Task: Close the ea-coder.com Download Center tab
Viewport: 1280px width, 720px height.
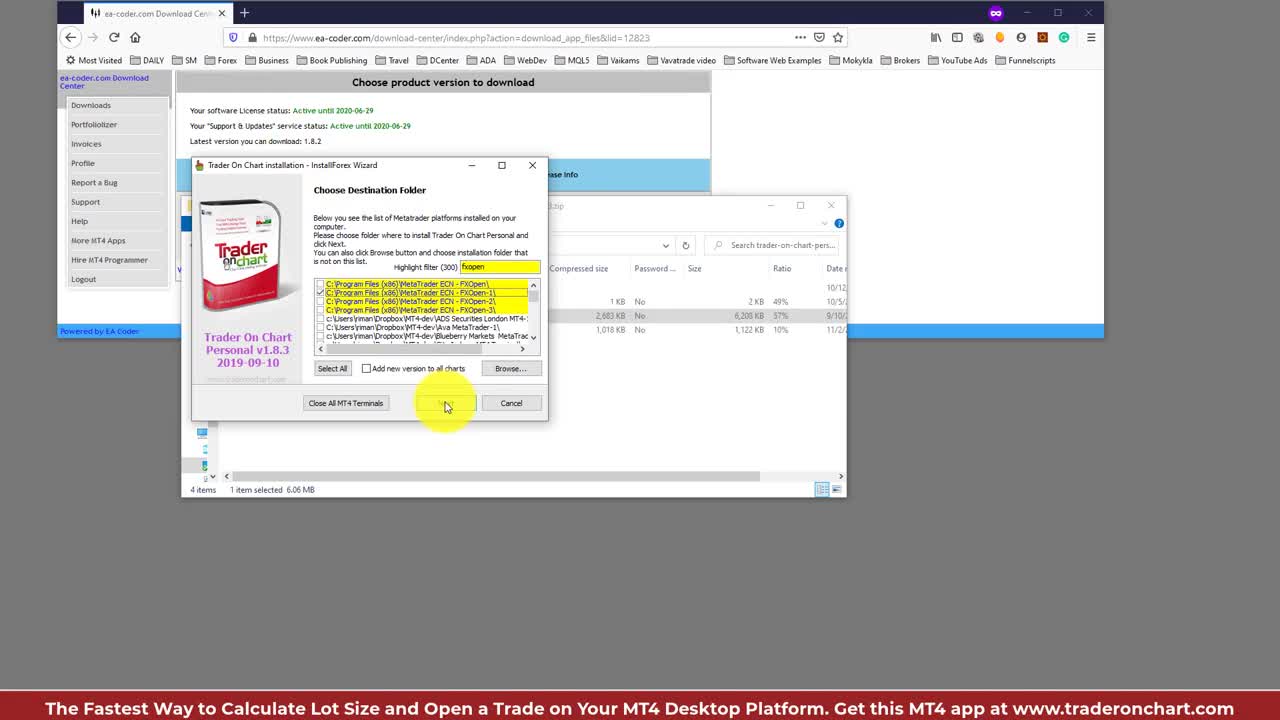Action: point(221,13)
